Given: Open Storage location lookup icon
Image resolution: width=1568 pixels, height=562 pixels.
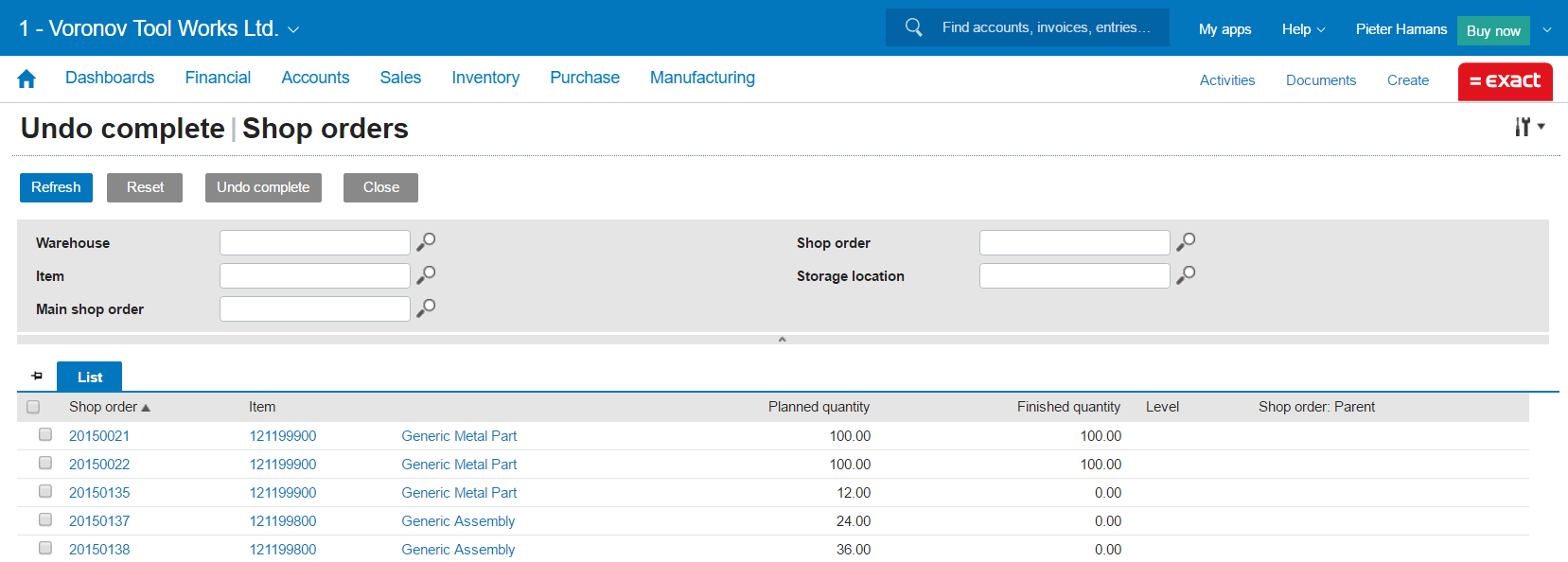Looking at the screenshot, I should tap(1186, 275).
